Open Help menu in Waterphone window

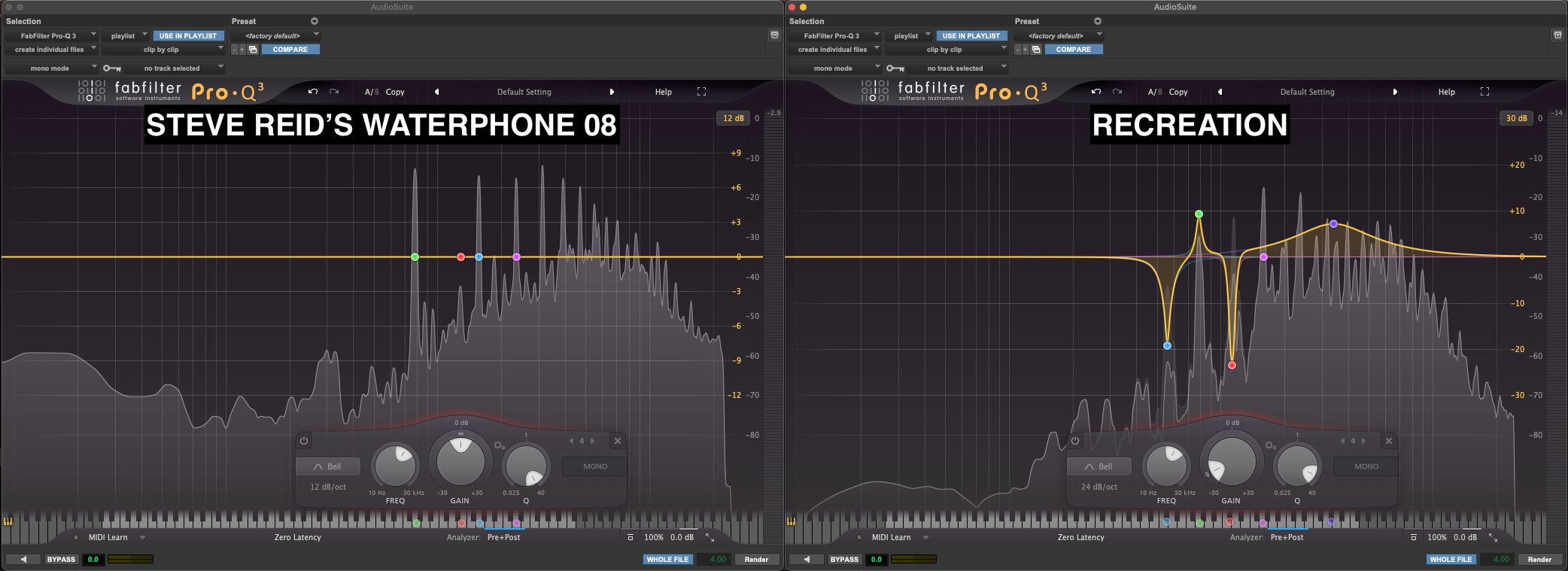(x=664, y=92)
